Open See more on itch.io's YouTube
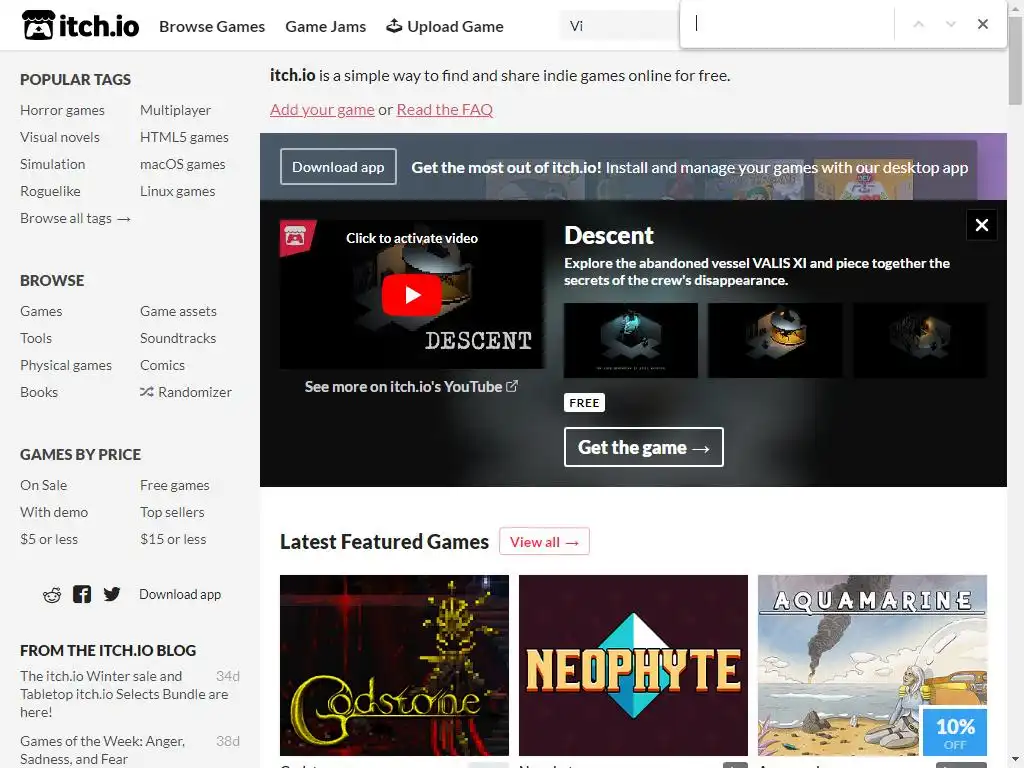Viewport: 1024px width, 768px height. point(411,387)
